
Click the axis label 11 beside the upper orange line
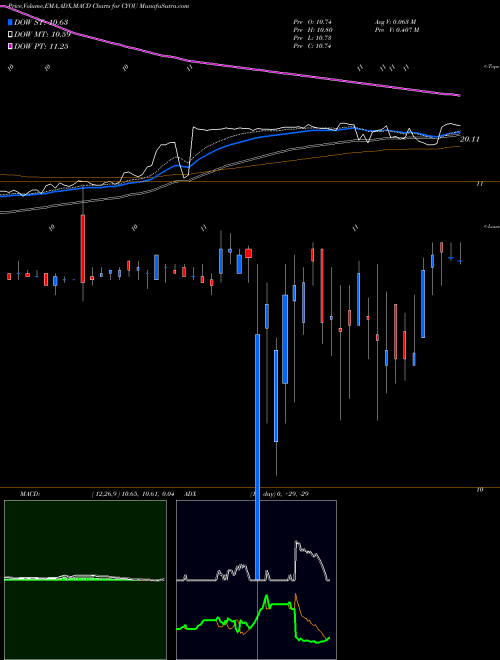click(479, 184)
